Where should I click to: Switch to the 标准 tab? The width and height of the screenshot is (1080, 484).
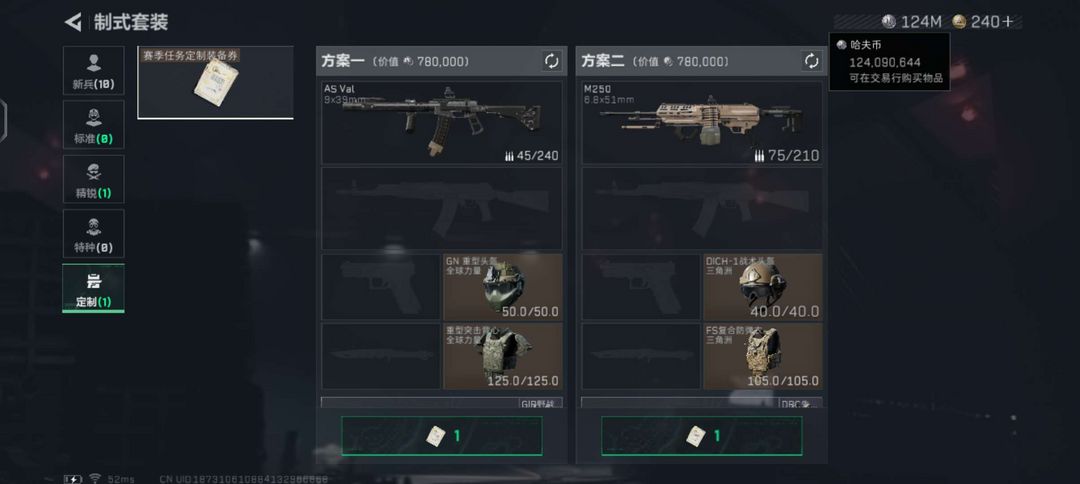pos(94,125)
